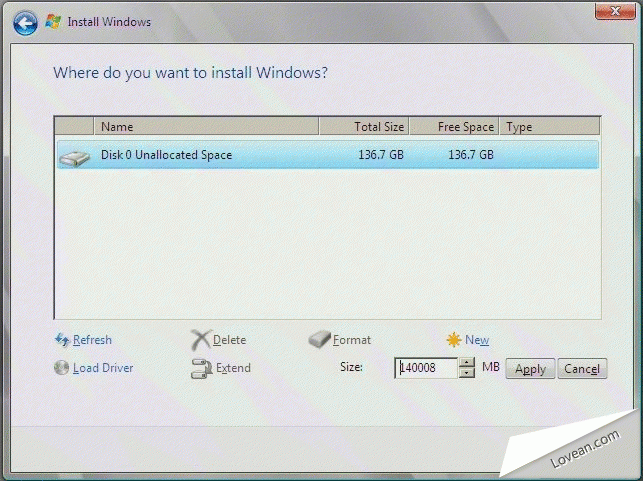Click the Delete link
Image resolution: width=643 pixels, height=481 pixels.
click(x=230, y=340)
